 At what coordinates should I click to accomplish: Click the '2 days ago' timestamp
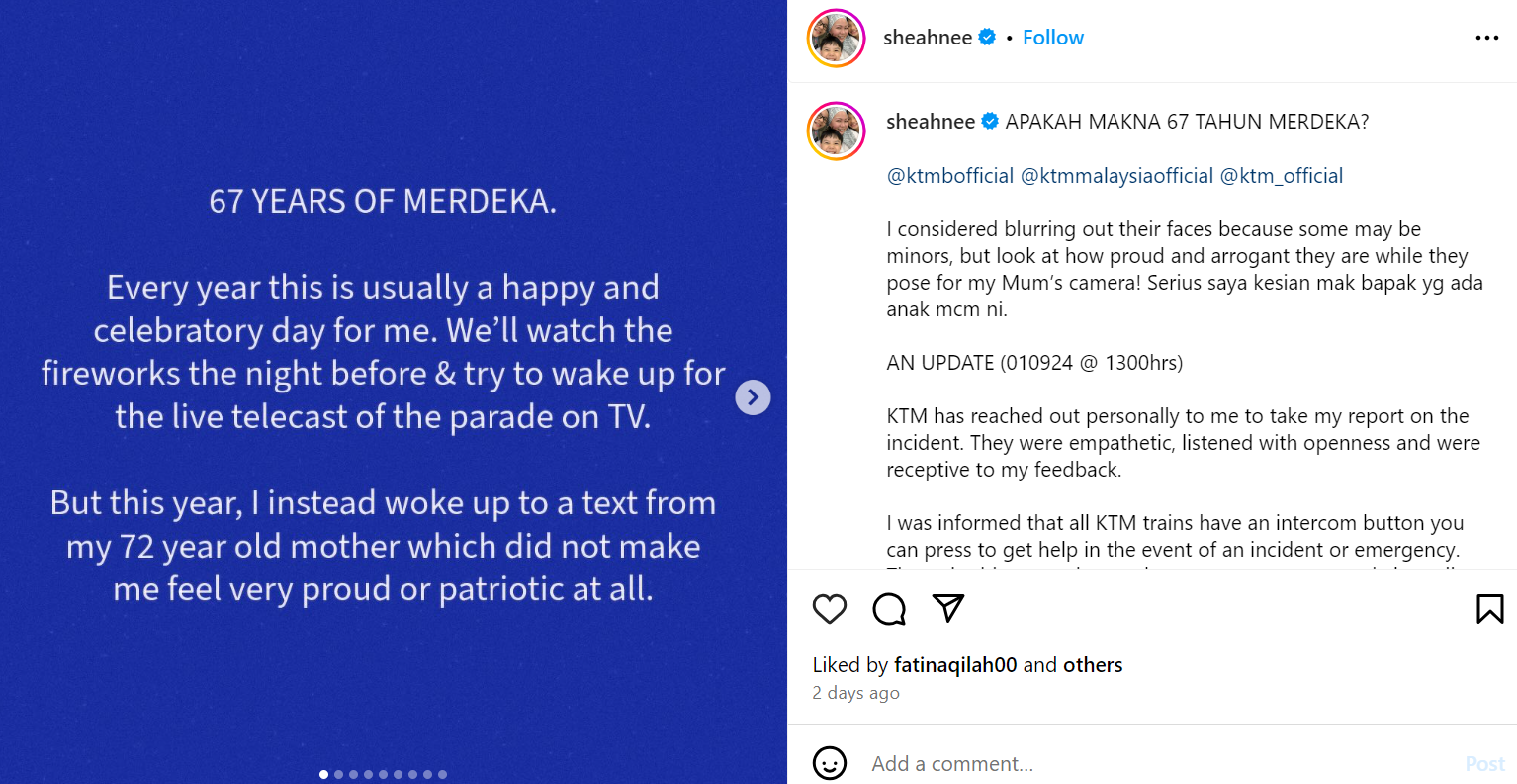pyautogui.click(x=855, y=693)
